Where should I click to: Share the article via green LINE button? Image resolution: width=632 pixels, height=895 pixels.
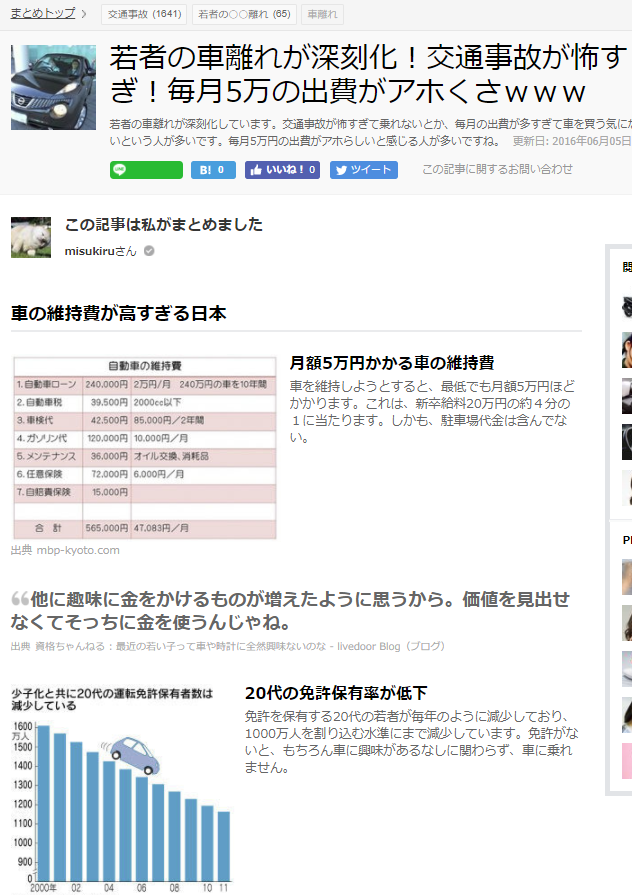(x=146, y=170)
